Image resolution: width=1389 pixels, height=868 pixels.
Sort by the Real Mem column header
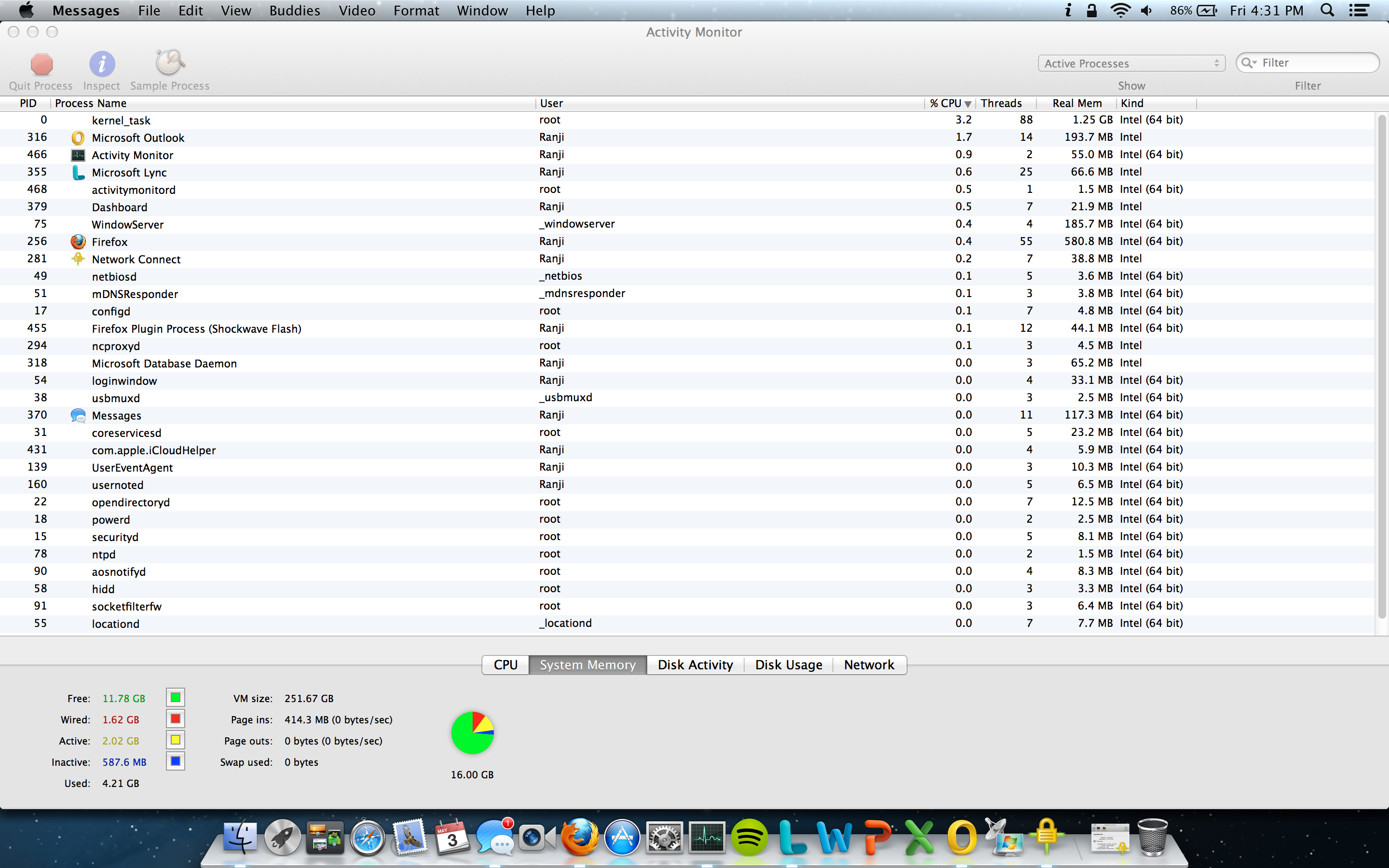1077,103
